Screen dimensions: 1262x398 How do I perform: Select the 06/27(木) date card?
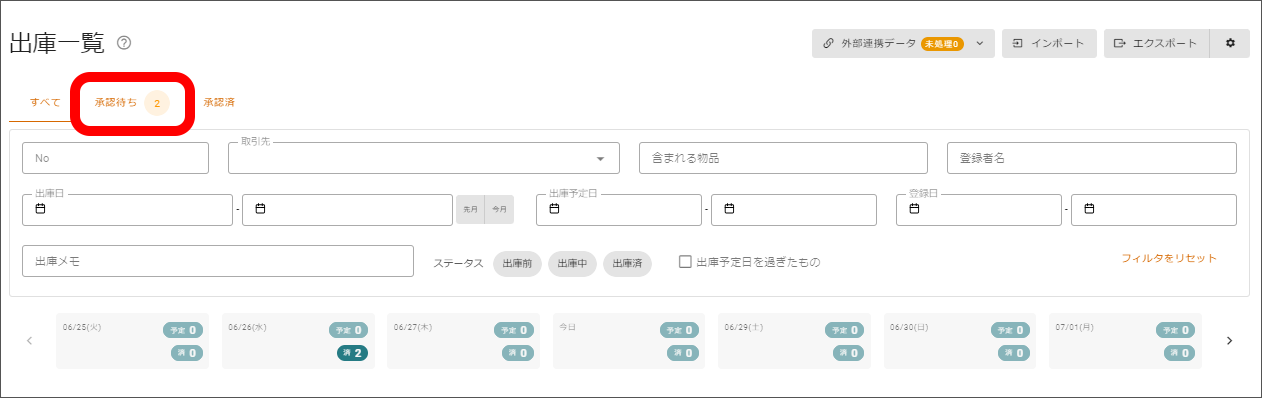(463, 341)
